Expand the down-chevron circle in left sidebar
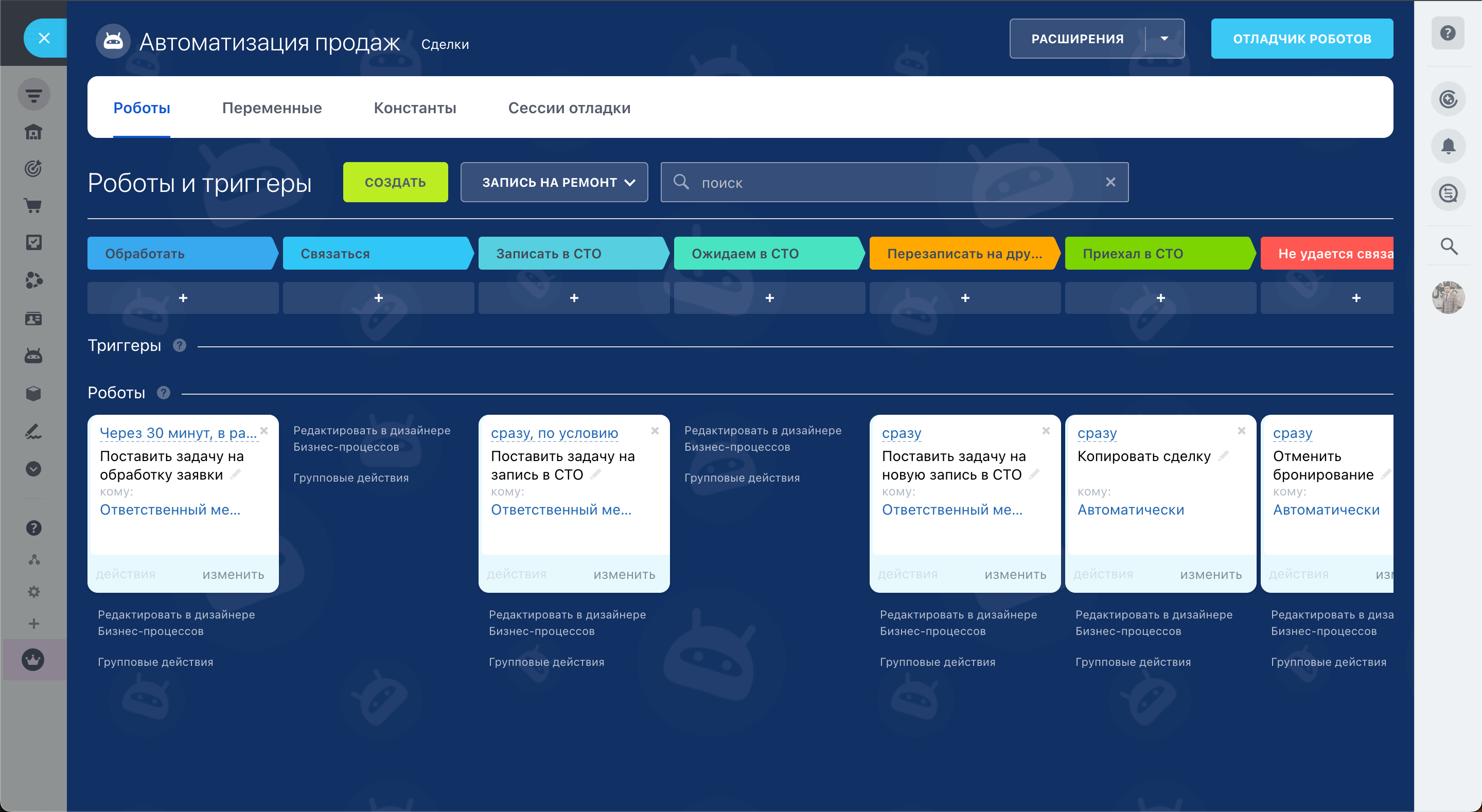The image size is (1482, 812). point(33,469)
